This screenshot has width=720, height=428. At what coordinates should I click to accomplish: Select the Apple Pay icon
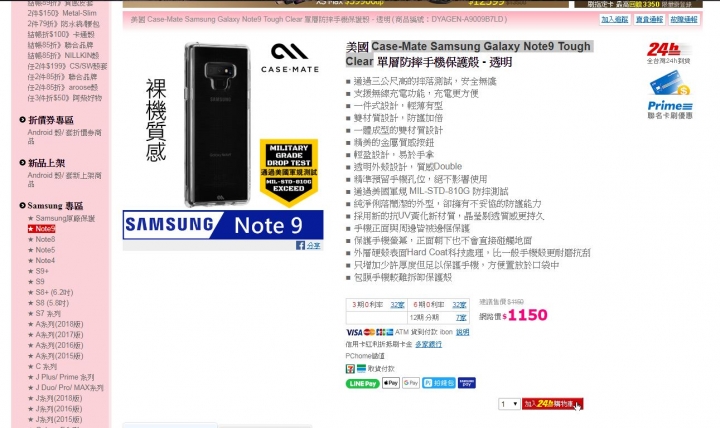click(x=391, y=383)
